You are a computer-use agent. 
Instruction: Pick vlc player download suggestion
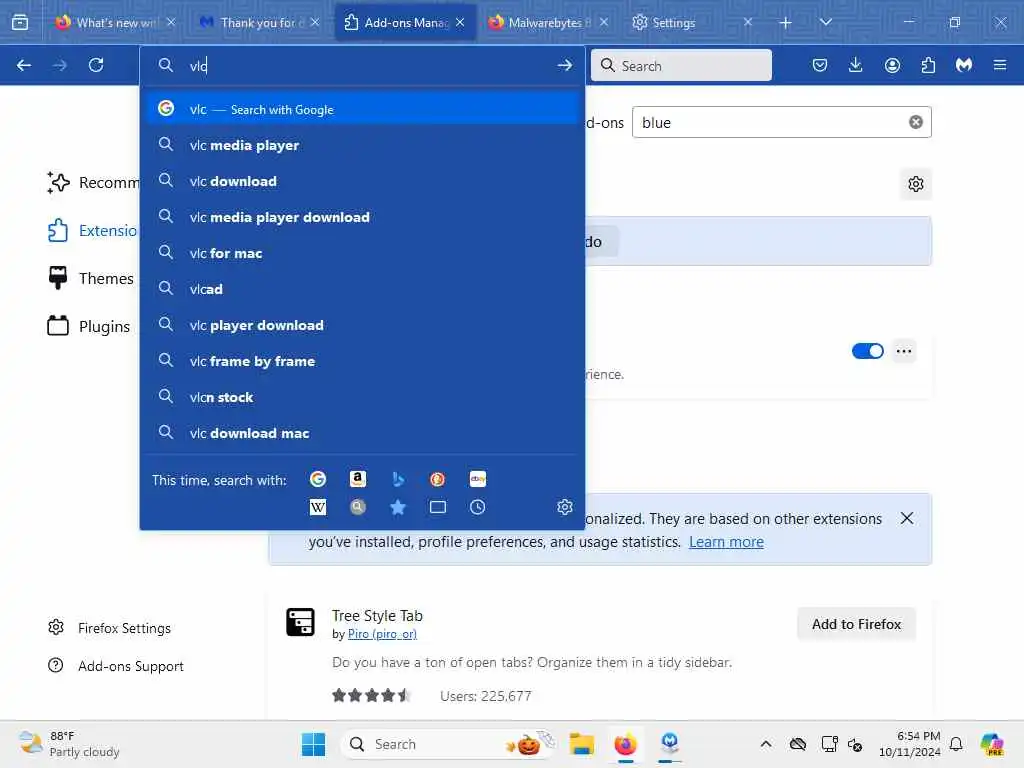click(362, 325)
